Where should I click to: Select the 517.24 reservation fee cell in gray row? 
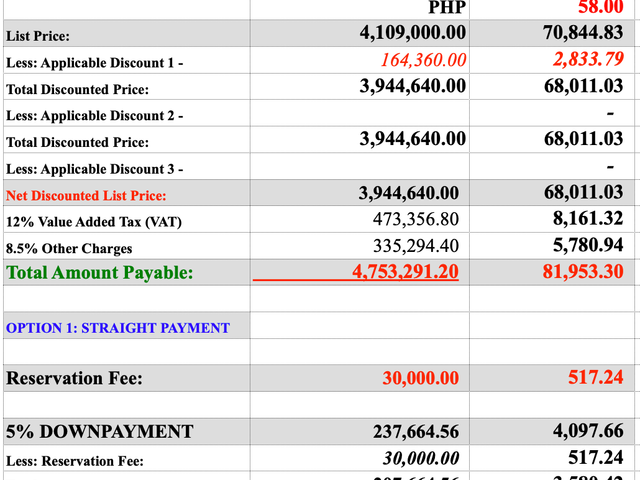click(x=552, y=378)
